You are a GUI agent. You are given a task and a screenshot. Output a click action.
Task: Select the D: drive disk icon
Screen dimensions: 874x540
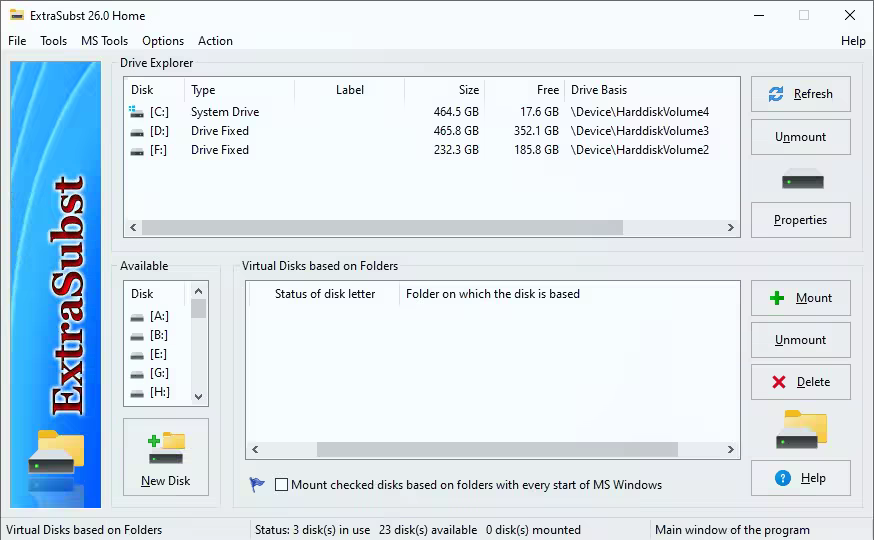tap(137, 131)
